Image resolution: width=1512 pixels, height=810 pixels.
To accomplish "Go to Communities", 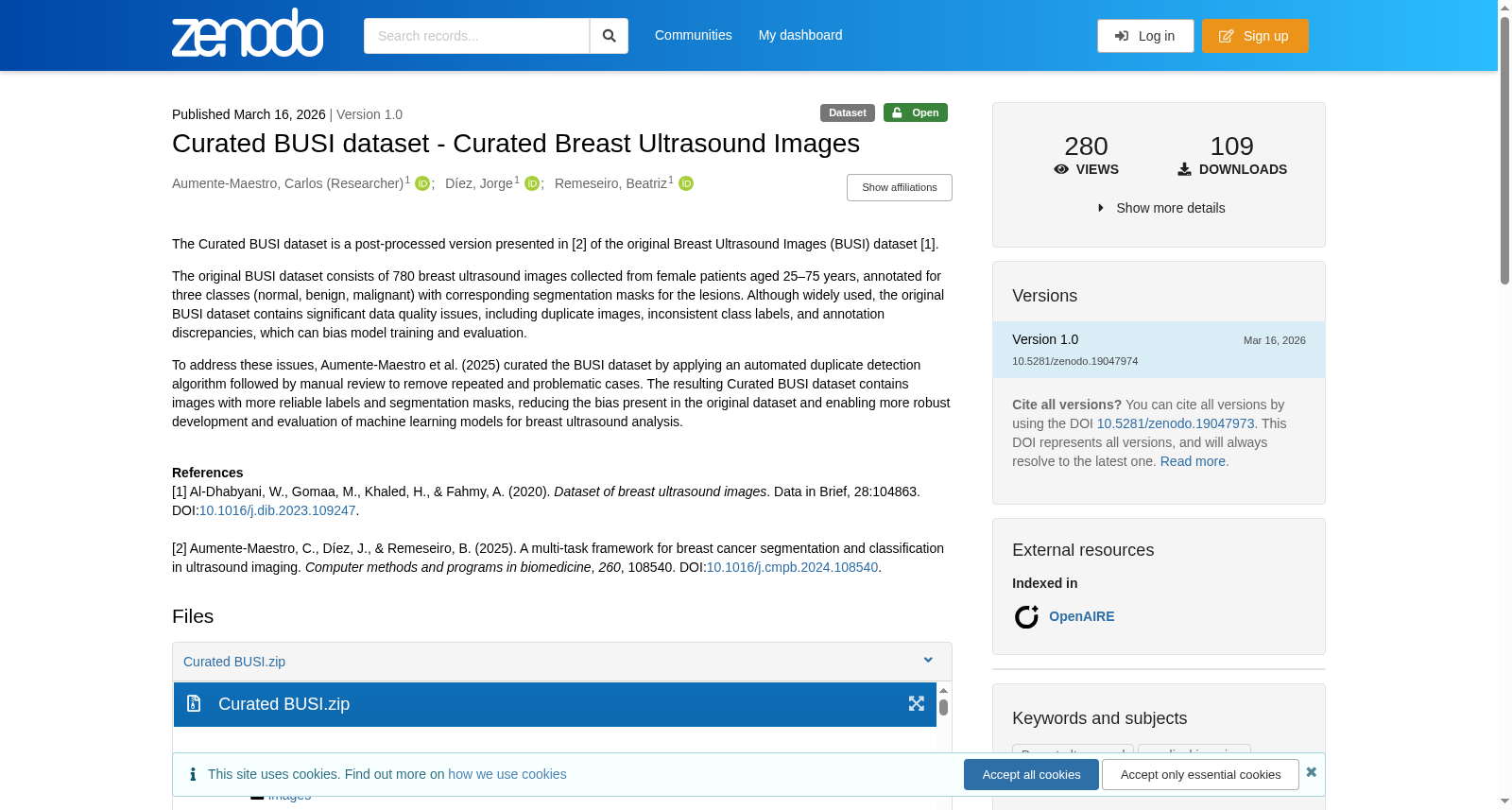I will [694, 35].
